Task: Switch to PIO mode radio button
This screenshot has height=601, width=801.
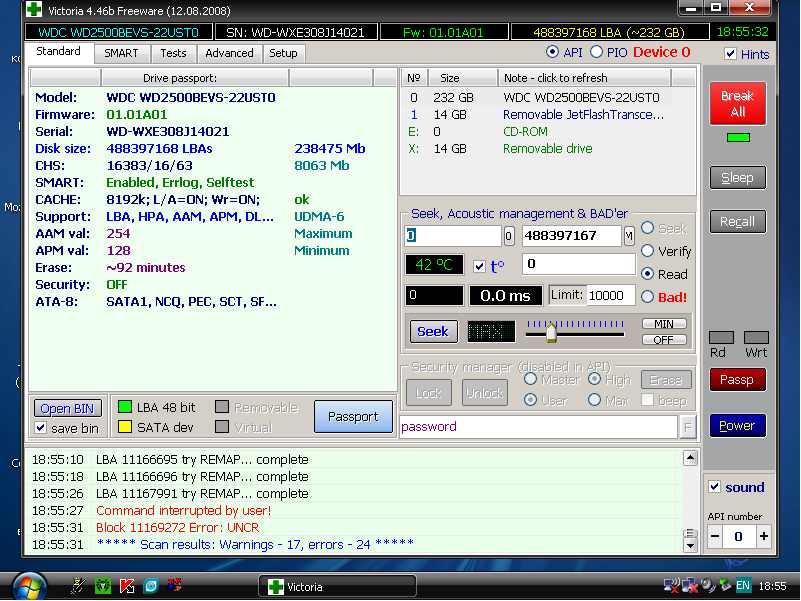Action: (597, 52)
